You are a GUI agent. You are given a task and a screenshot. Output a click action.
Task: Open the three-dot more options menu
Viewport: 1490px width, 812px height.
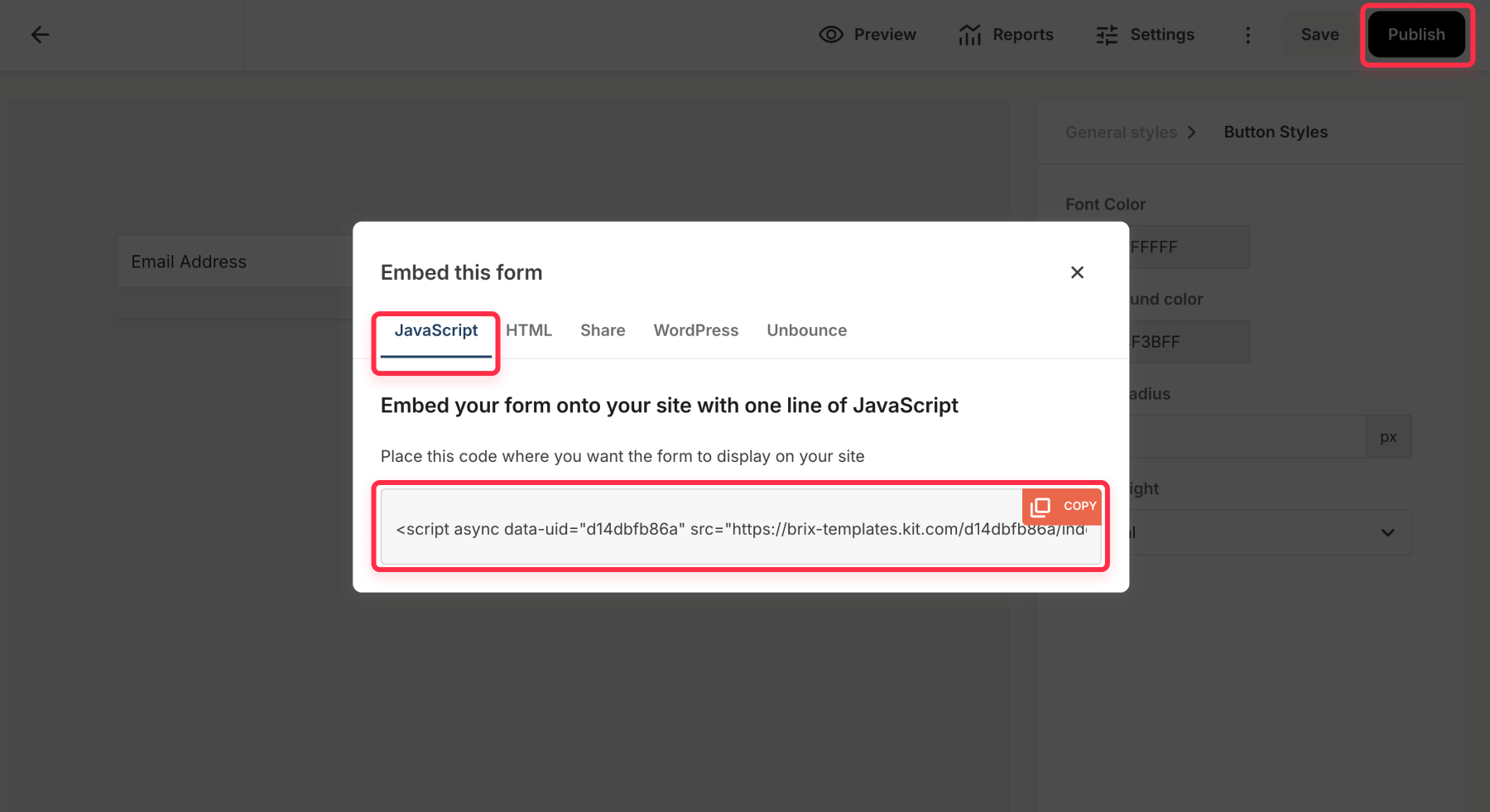click(x=1247, y=35)
